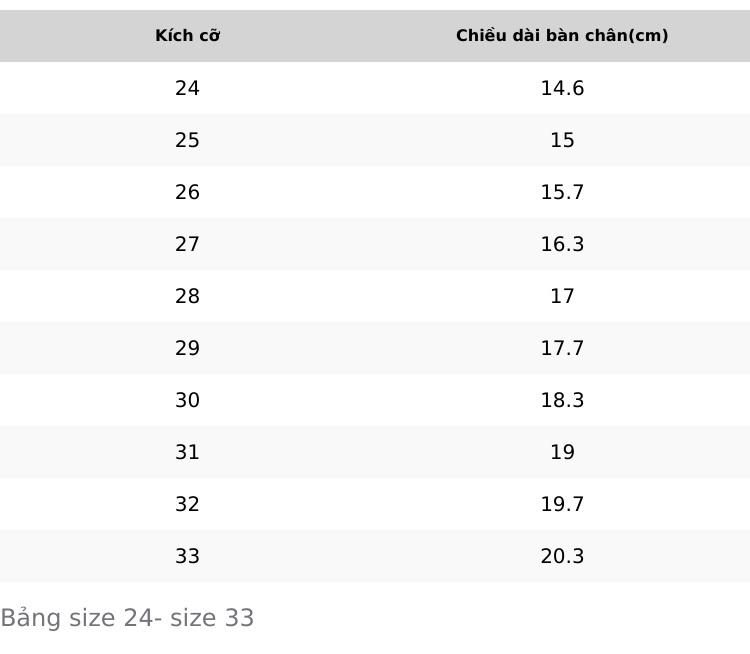Select size 33 cell
The width and height of the screenshot is (750, 654).
pyautogui.click(x=187, y=556)
